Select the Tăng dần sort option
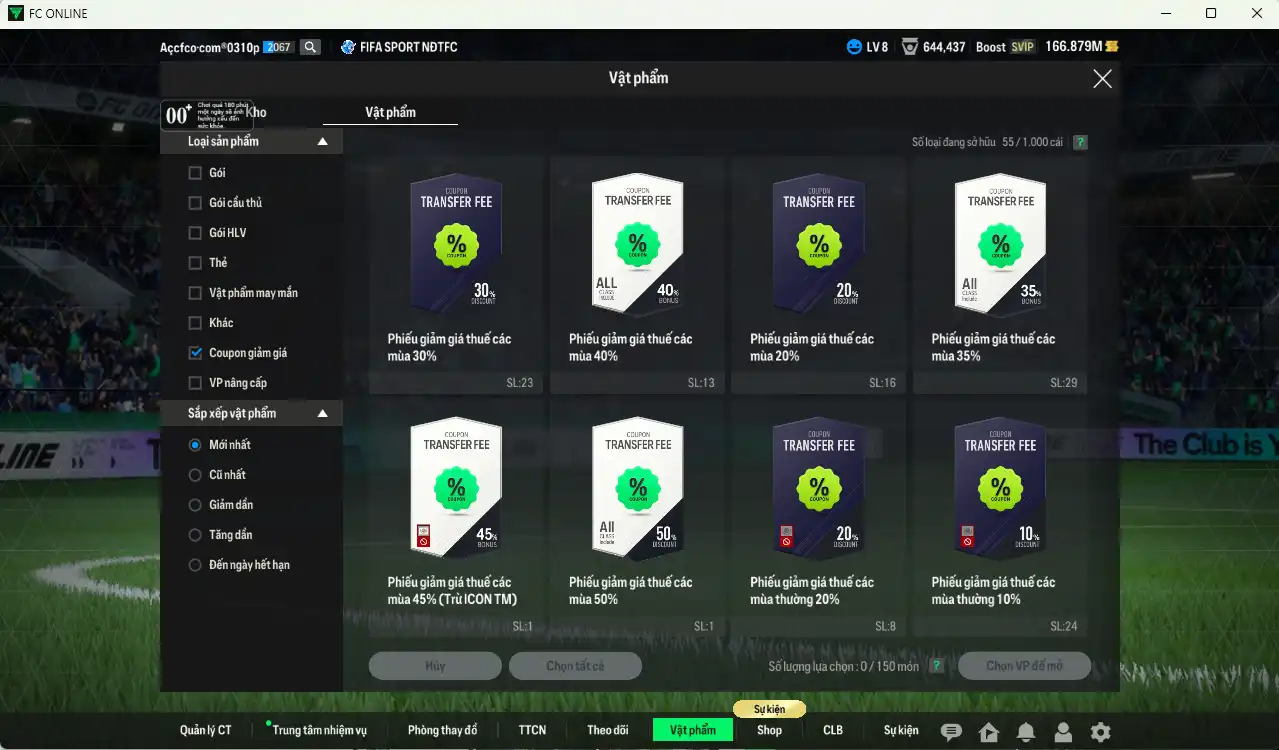This screenshot has height=750, width=1279. tap(195, 535)
